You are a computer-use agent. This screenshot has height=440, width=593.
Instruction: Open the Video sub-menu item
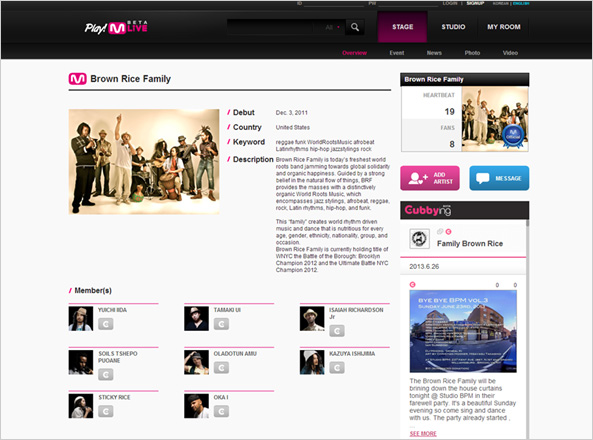510,53
